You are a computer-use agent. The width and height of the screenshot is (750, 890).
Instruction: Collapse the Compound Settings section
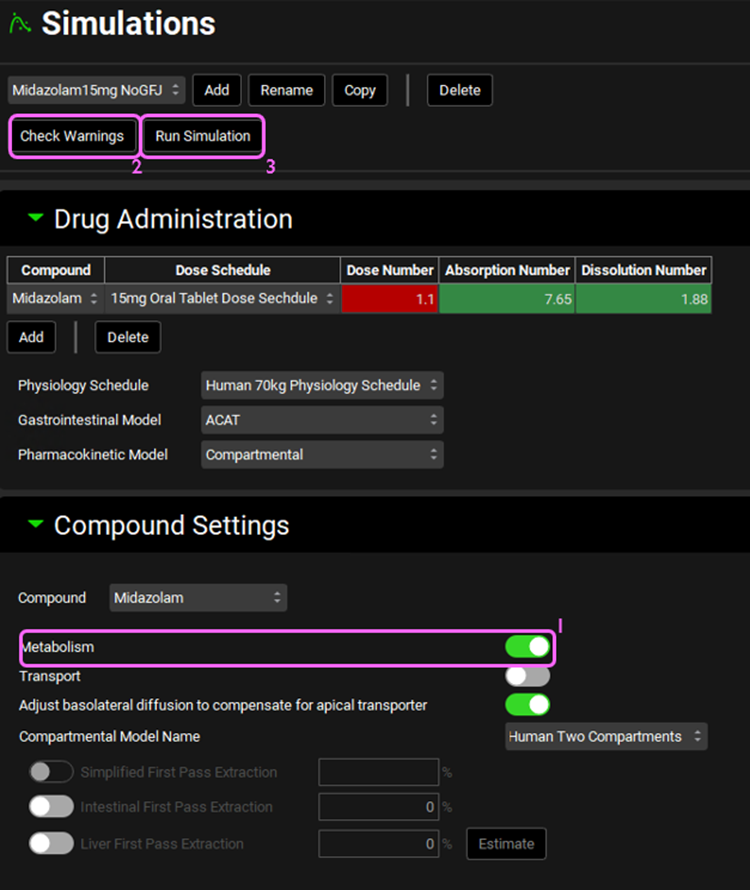click(x=36, y=525)
